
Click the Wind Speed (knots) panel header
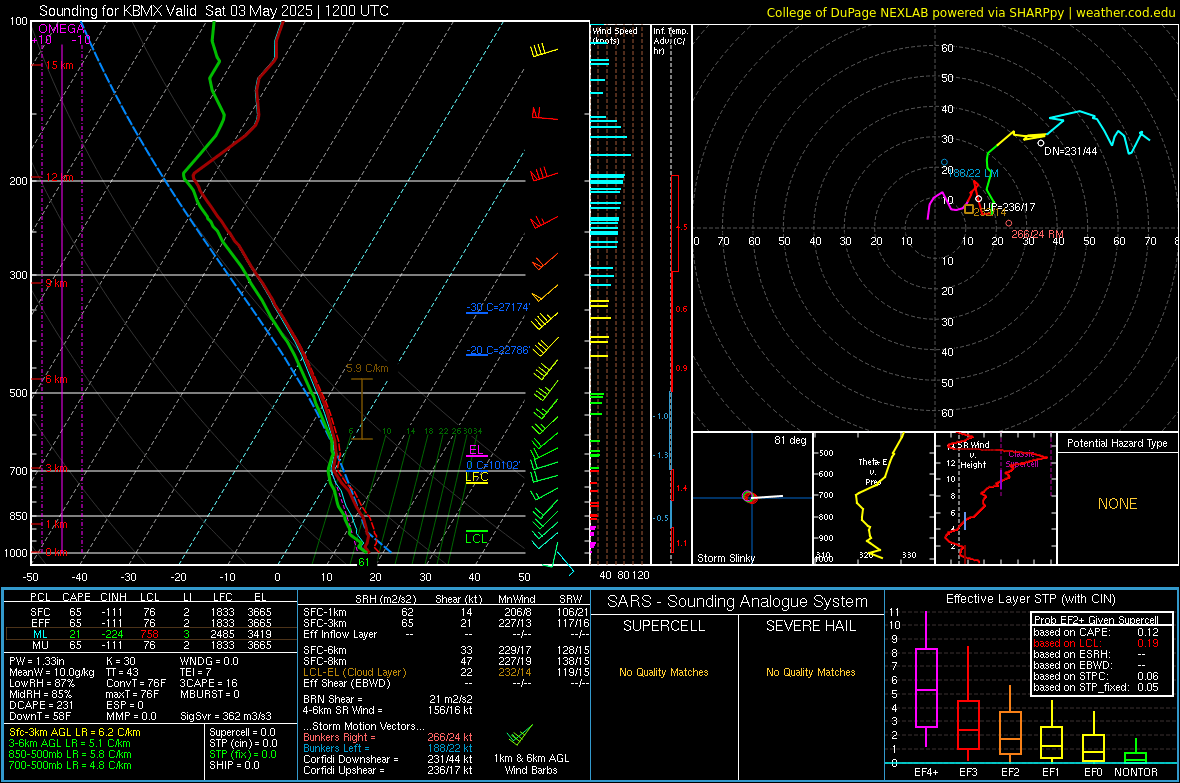pos(615,35)
